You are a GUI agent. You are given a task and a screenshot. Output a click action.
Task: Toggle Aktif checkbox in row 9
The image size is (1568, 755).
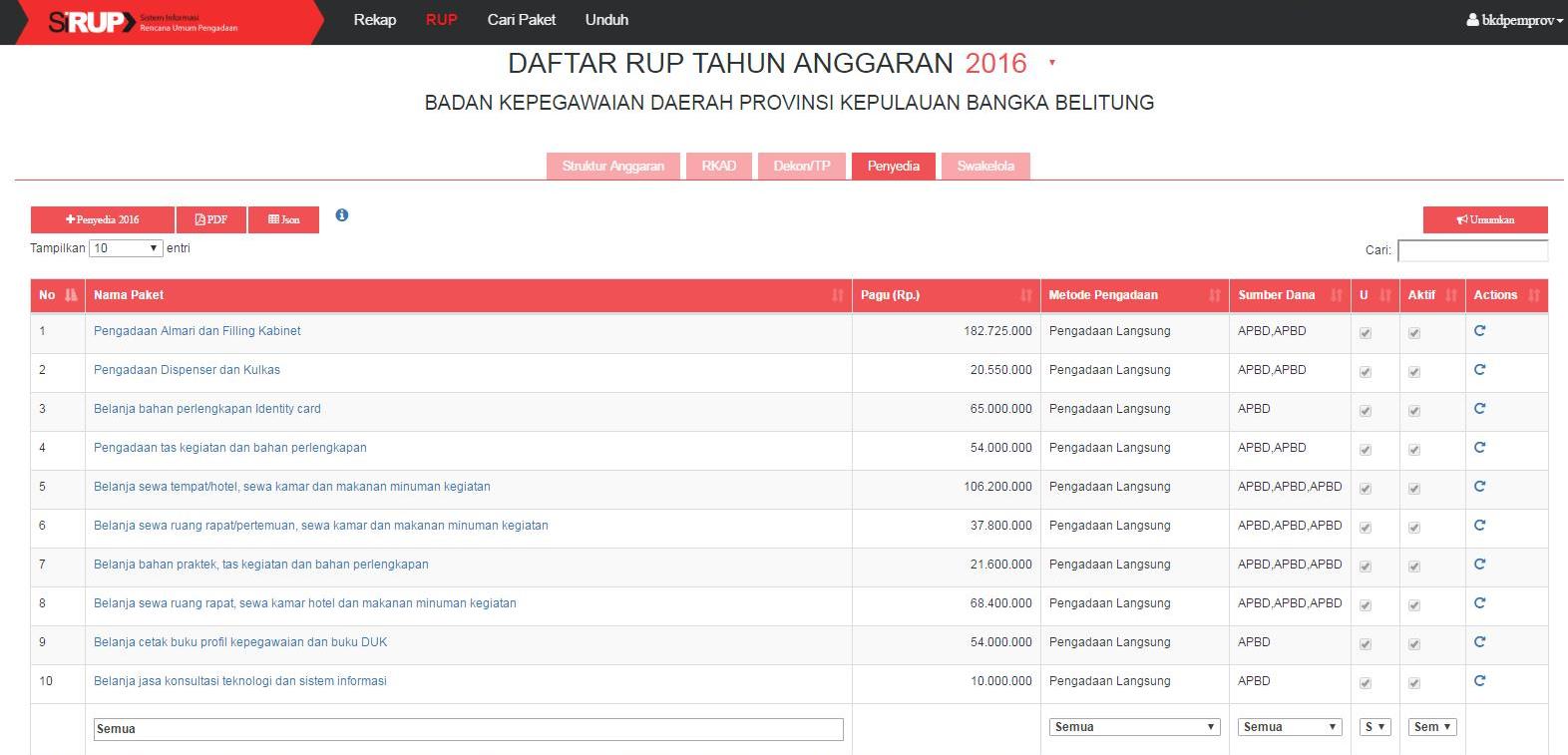point(1413,644)
